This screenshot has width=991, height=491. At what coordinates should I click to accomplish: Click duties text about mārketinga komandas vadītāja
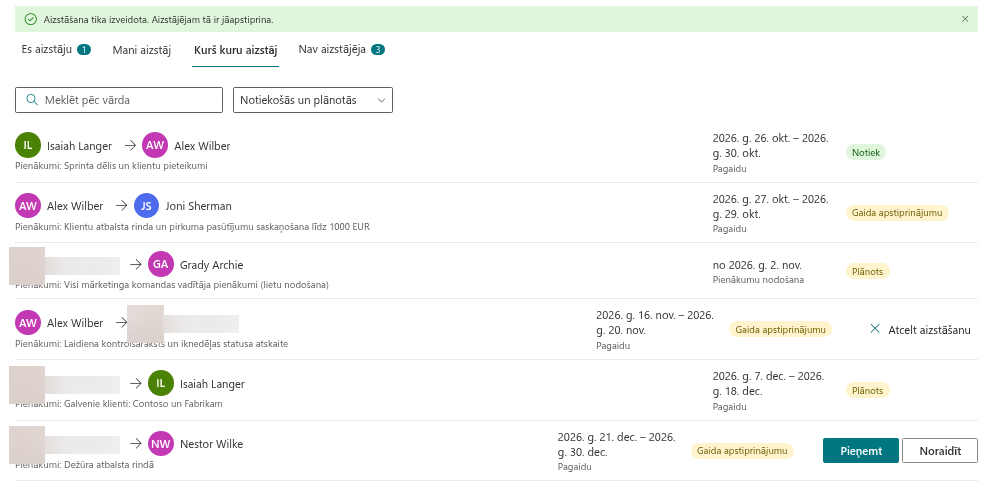tap(172, 284)
